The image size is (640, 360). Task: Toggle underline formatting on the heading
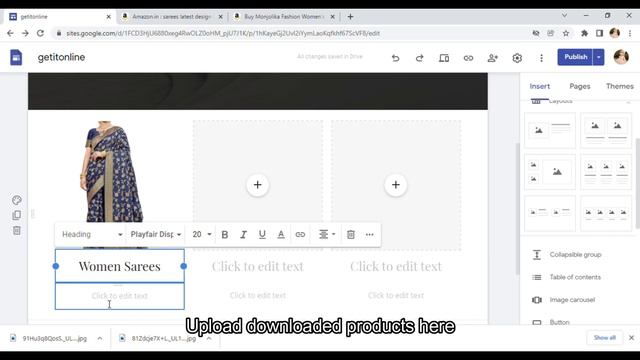coord(262,234)
